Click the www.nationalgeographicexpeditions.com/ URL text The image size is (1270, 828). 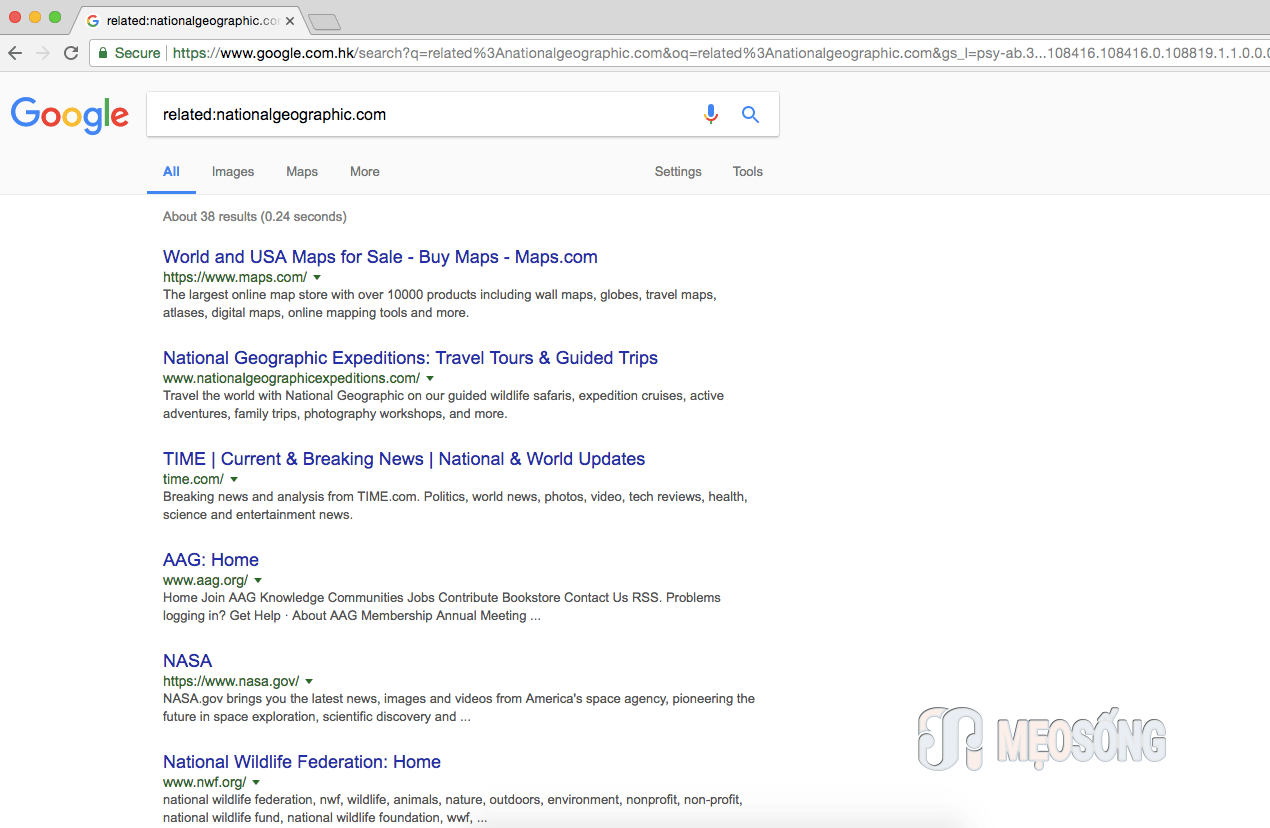291,378
